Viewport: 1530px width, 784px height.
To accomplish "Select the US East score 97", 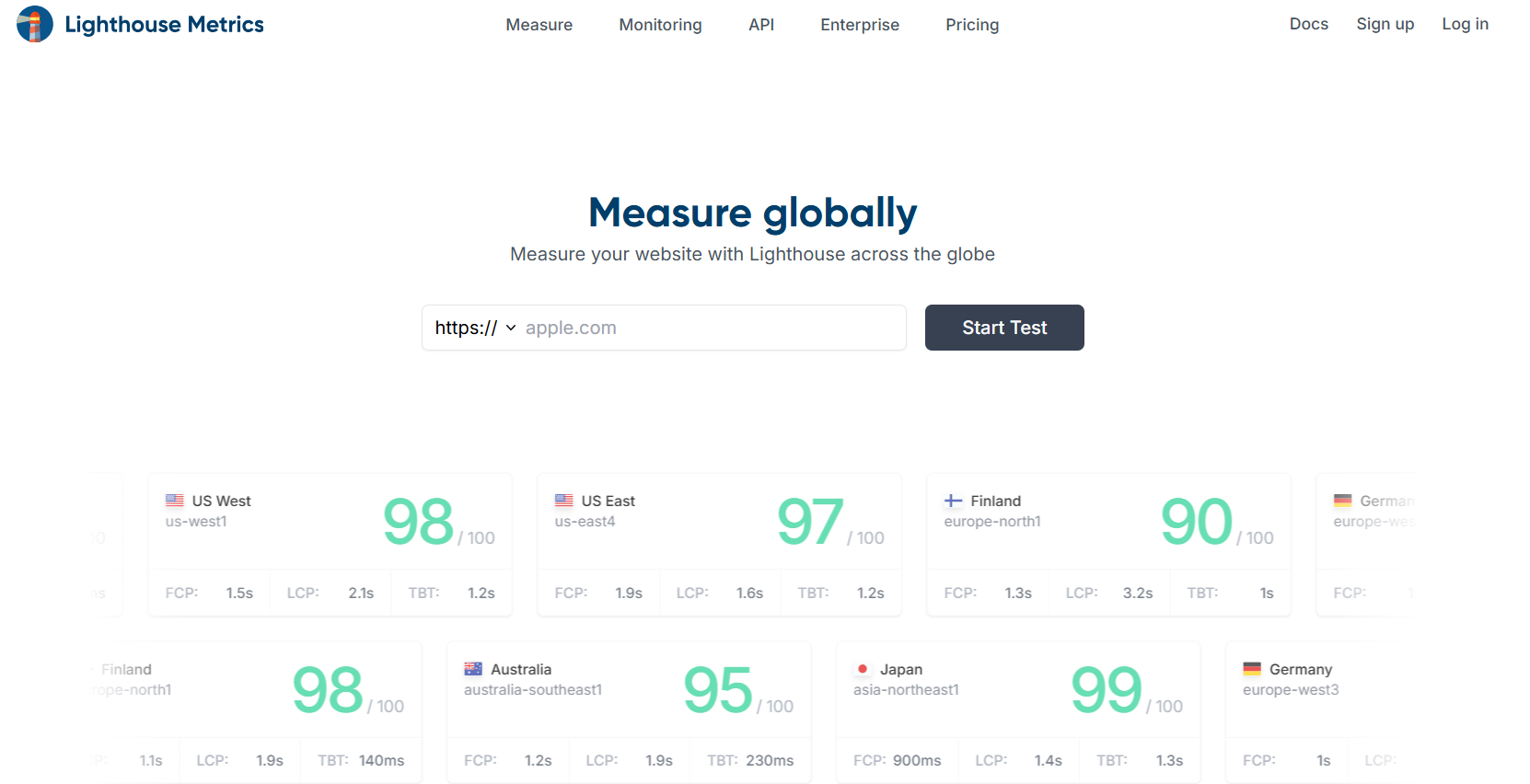I will [x=810, y=522].
